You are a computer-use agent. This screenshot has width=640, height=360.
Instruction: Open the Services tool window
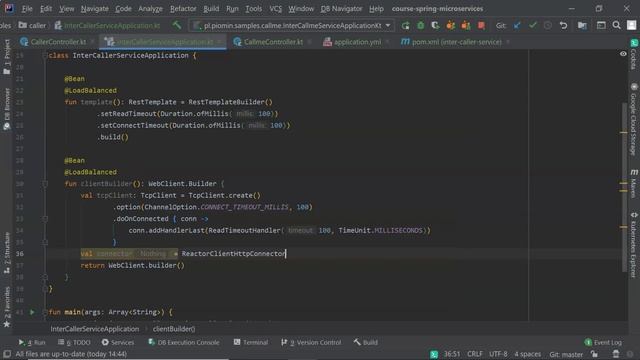coord(118,342)
